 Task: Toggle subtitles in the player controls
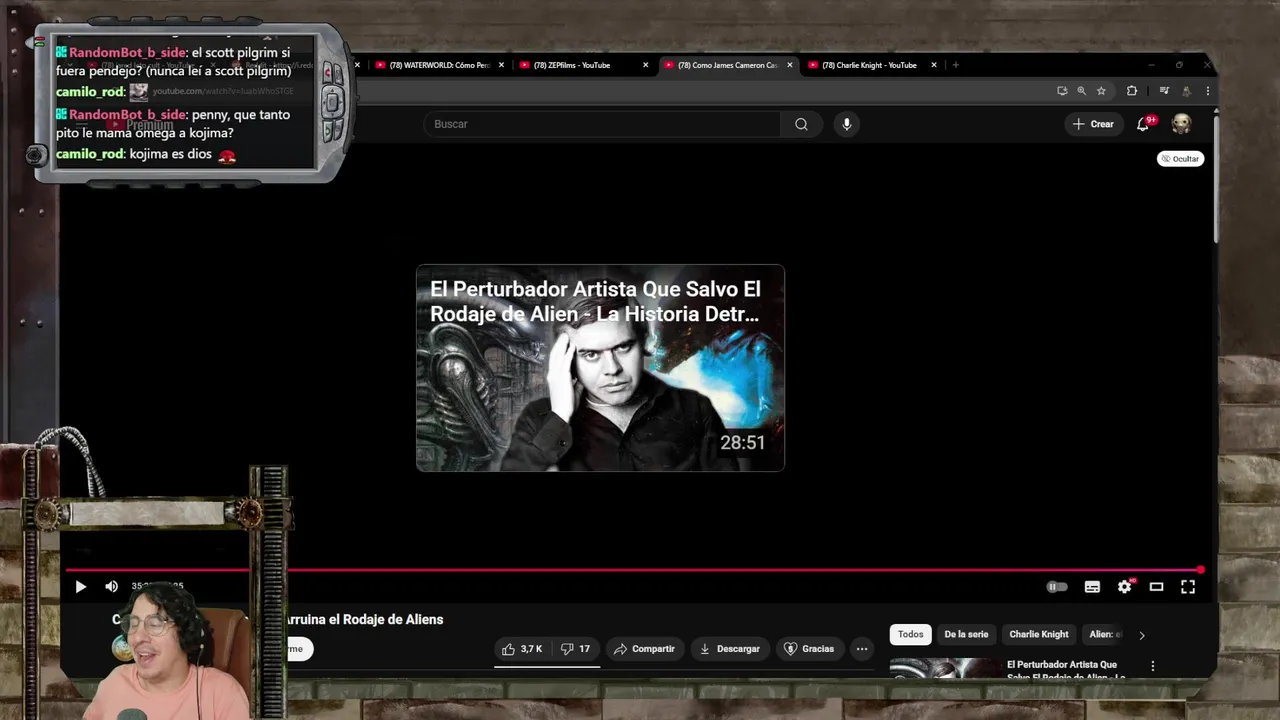point(1092,587)
